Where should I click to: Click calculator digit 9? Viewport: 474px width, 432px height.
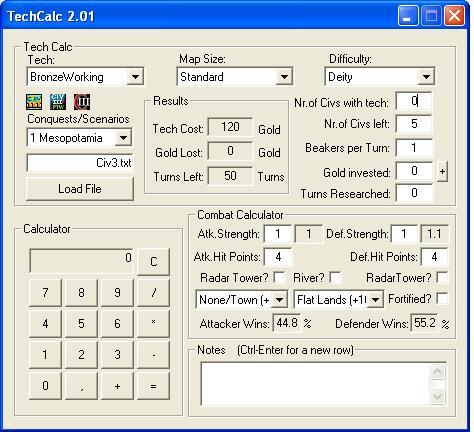[117, 293]
